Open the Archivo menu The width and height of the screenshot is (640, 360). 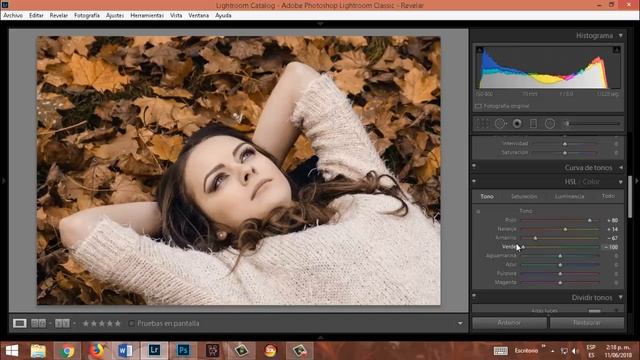point(13,16)
